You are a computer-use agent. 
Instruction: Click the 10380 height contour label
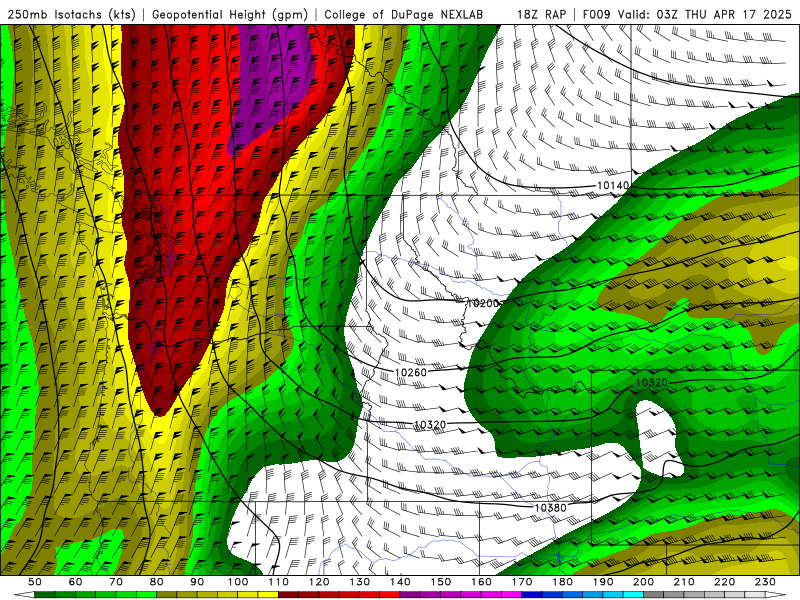[551, 508]
